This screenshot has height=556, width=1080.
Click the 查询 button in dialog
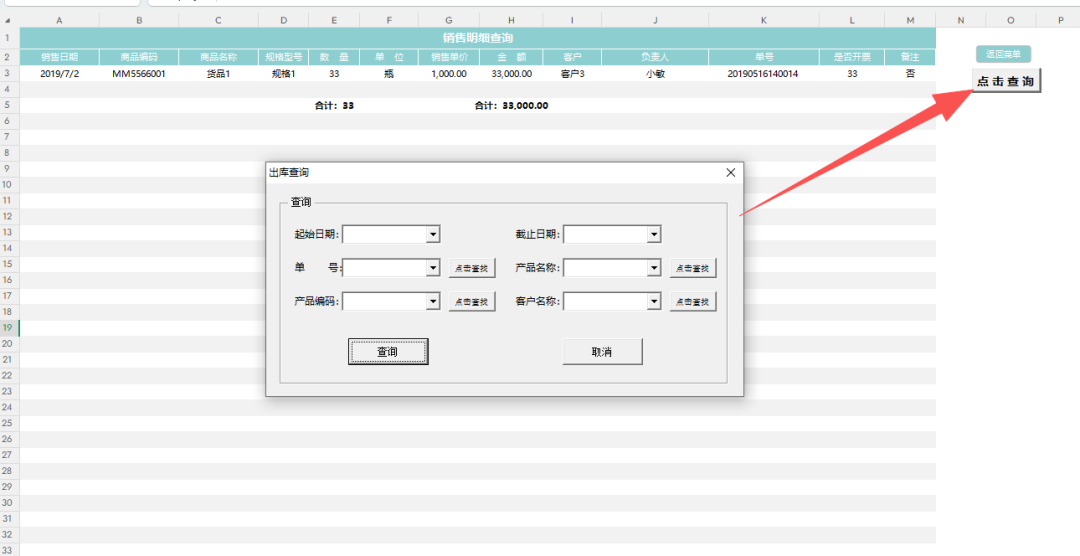click(388, 352)
